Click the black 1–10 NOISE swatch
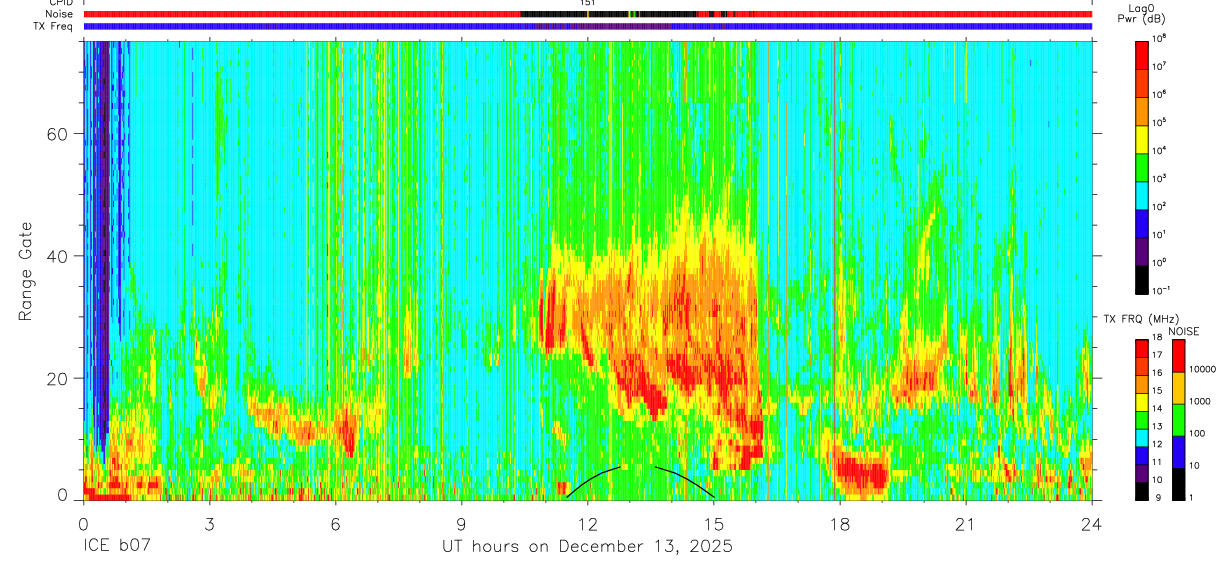This screenshot has height=567, width=1228. (1179, 483)
